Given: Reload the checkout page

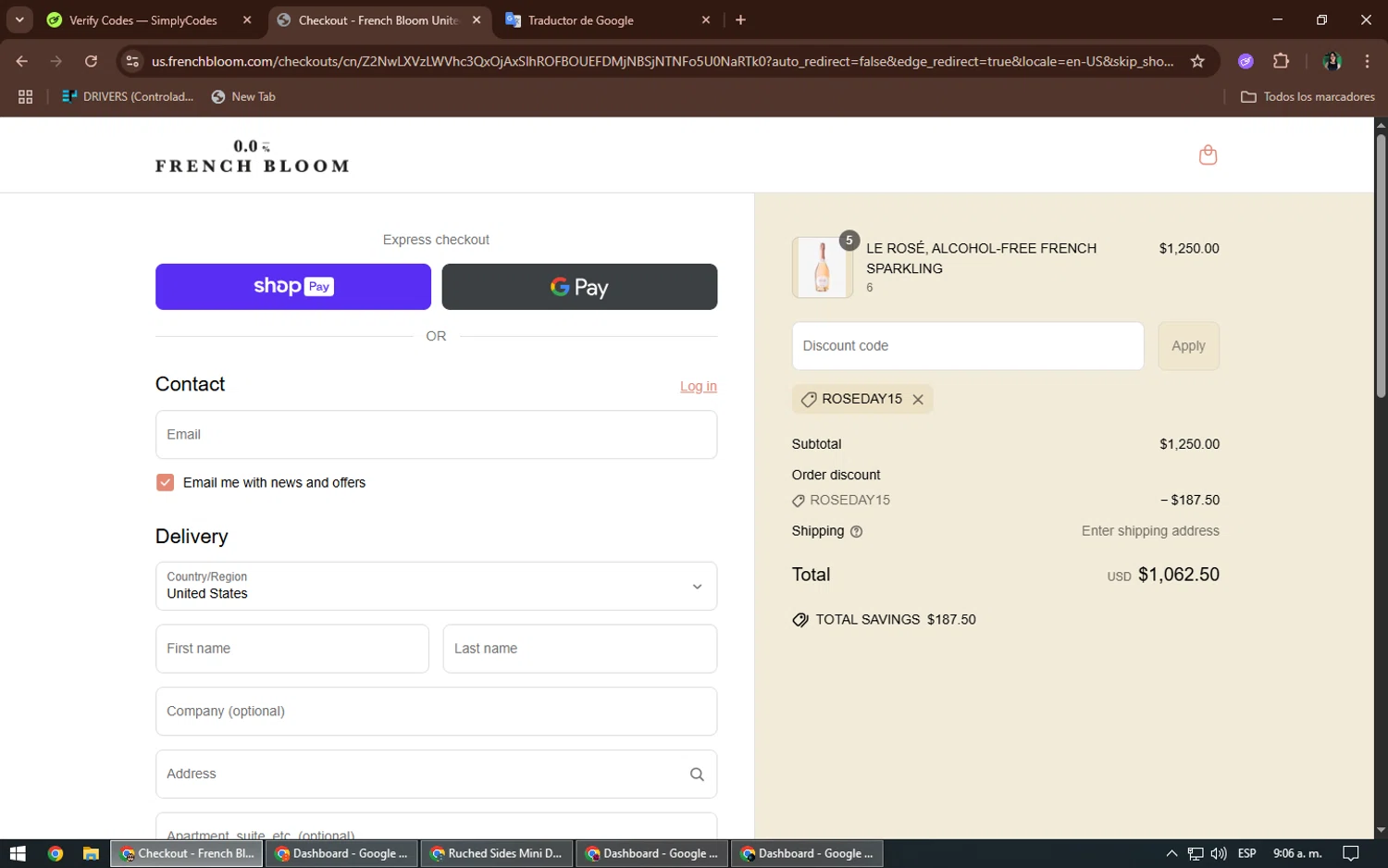Looking at the screenshot, I should coord(91,61).
